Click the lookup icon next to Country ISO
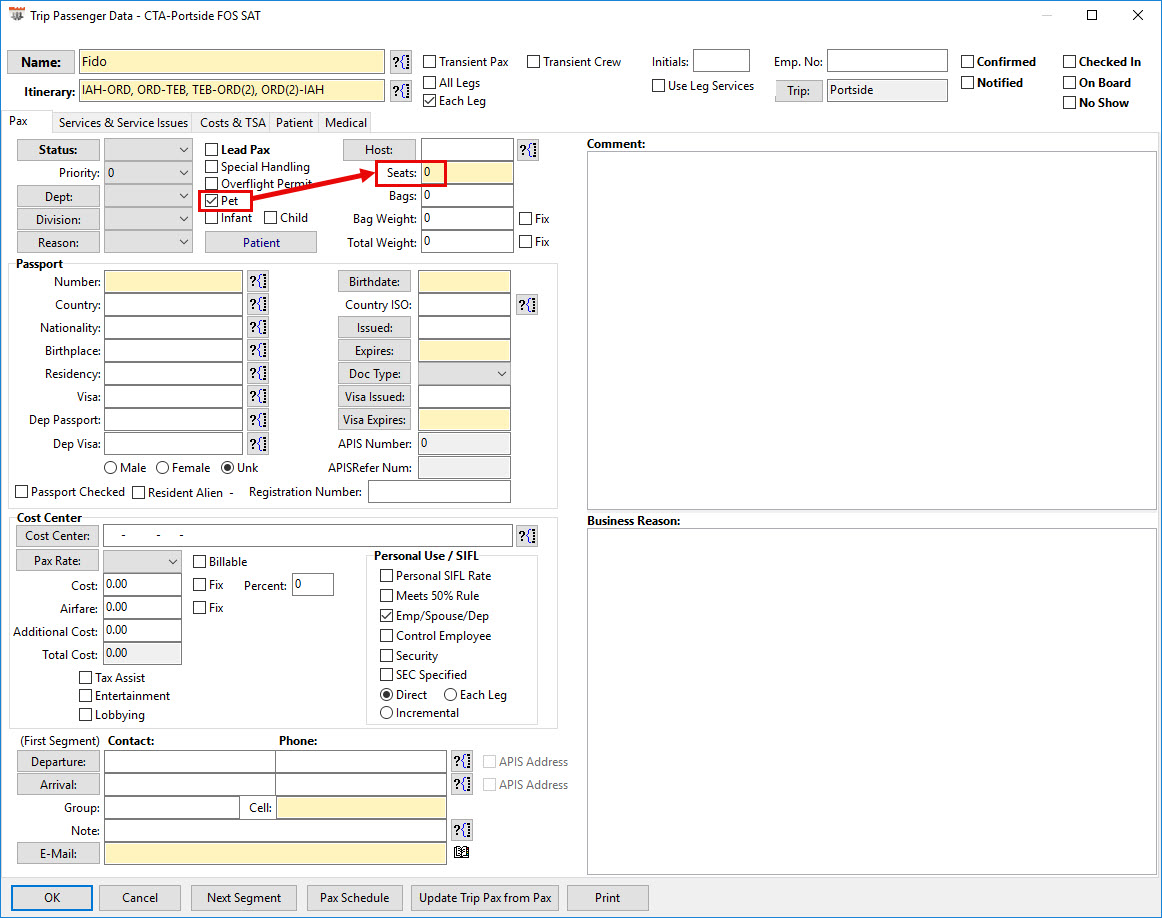This screenshot has height=918, width=1162. coord(527,305)
